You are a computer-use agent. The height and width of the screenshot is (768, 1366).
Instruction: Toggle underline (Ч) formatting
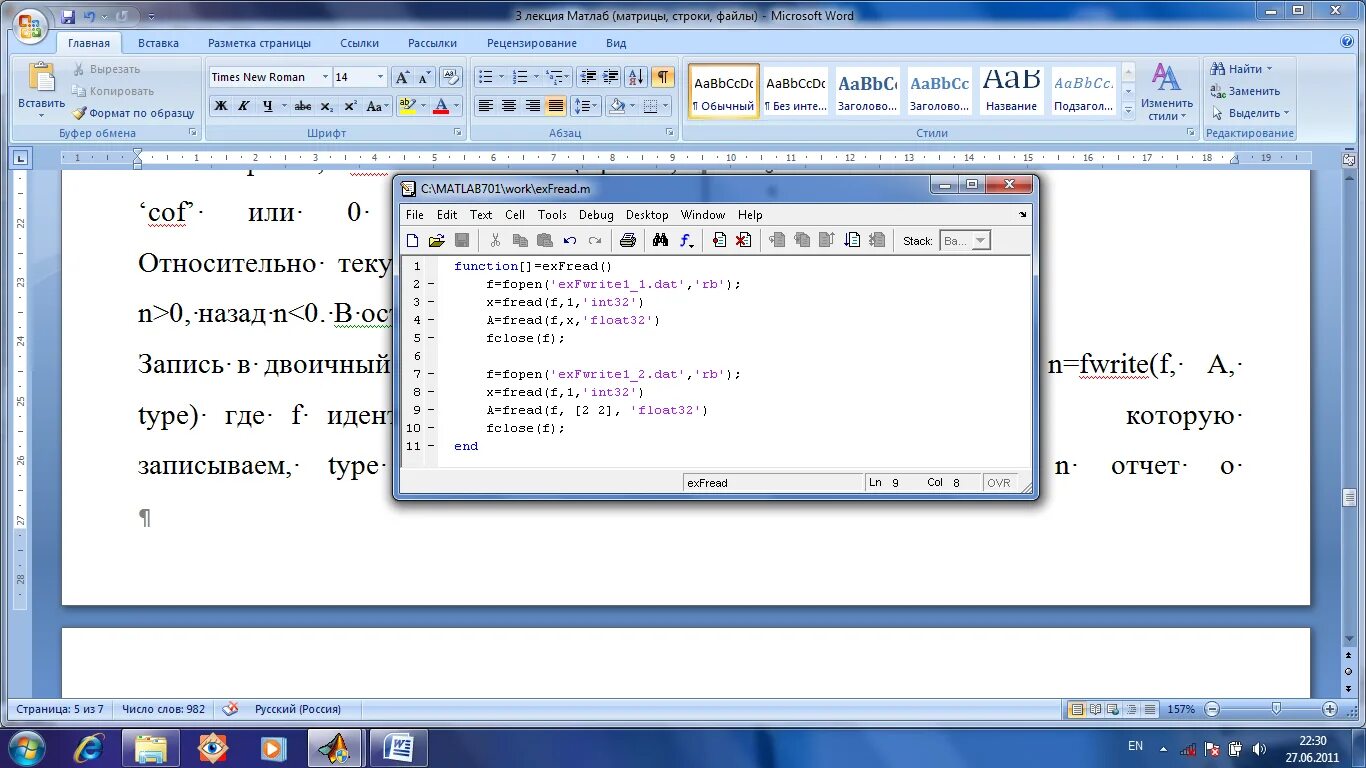point(267,106)
